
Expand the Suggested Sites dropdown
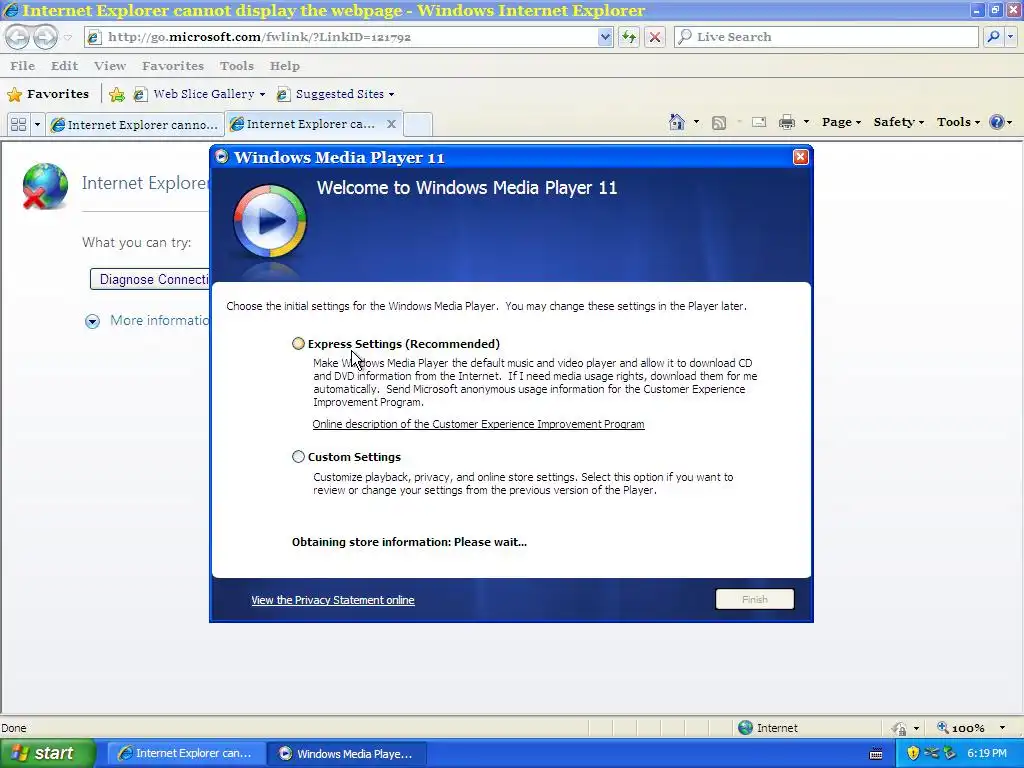pyautogui.click(x=391, y=95)
